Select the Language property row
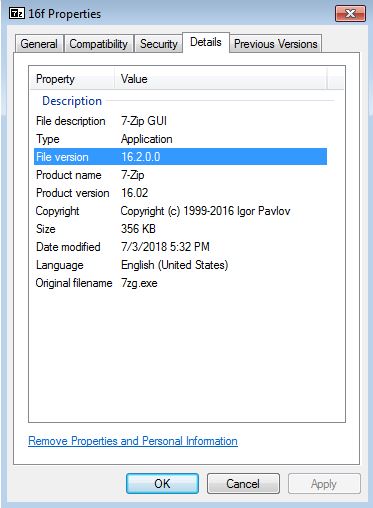The image size is (373, 508). pos(180,265)
